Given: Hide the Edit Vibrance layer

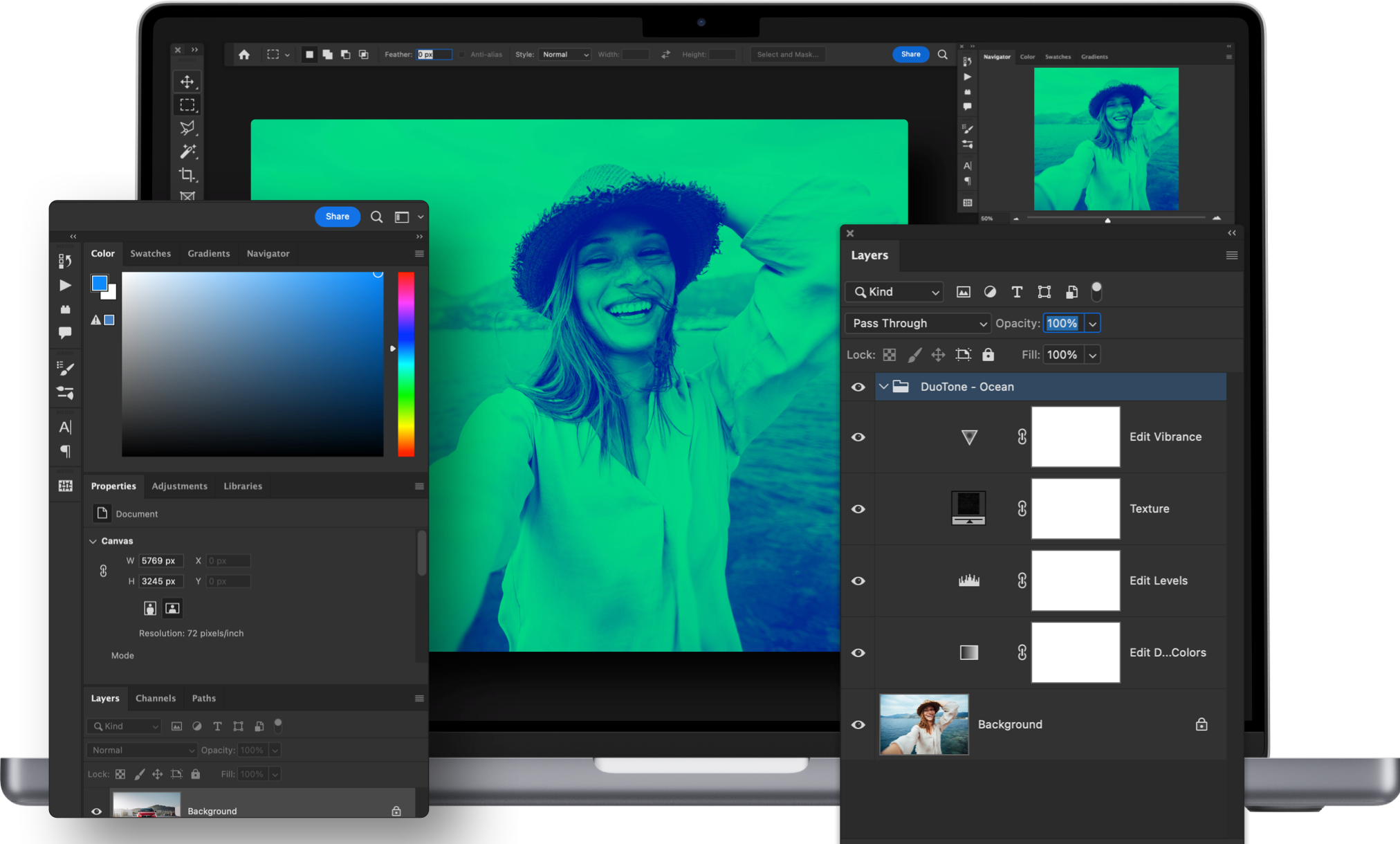Looking at the screenshot, I should point(858,437).
